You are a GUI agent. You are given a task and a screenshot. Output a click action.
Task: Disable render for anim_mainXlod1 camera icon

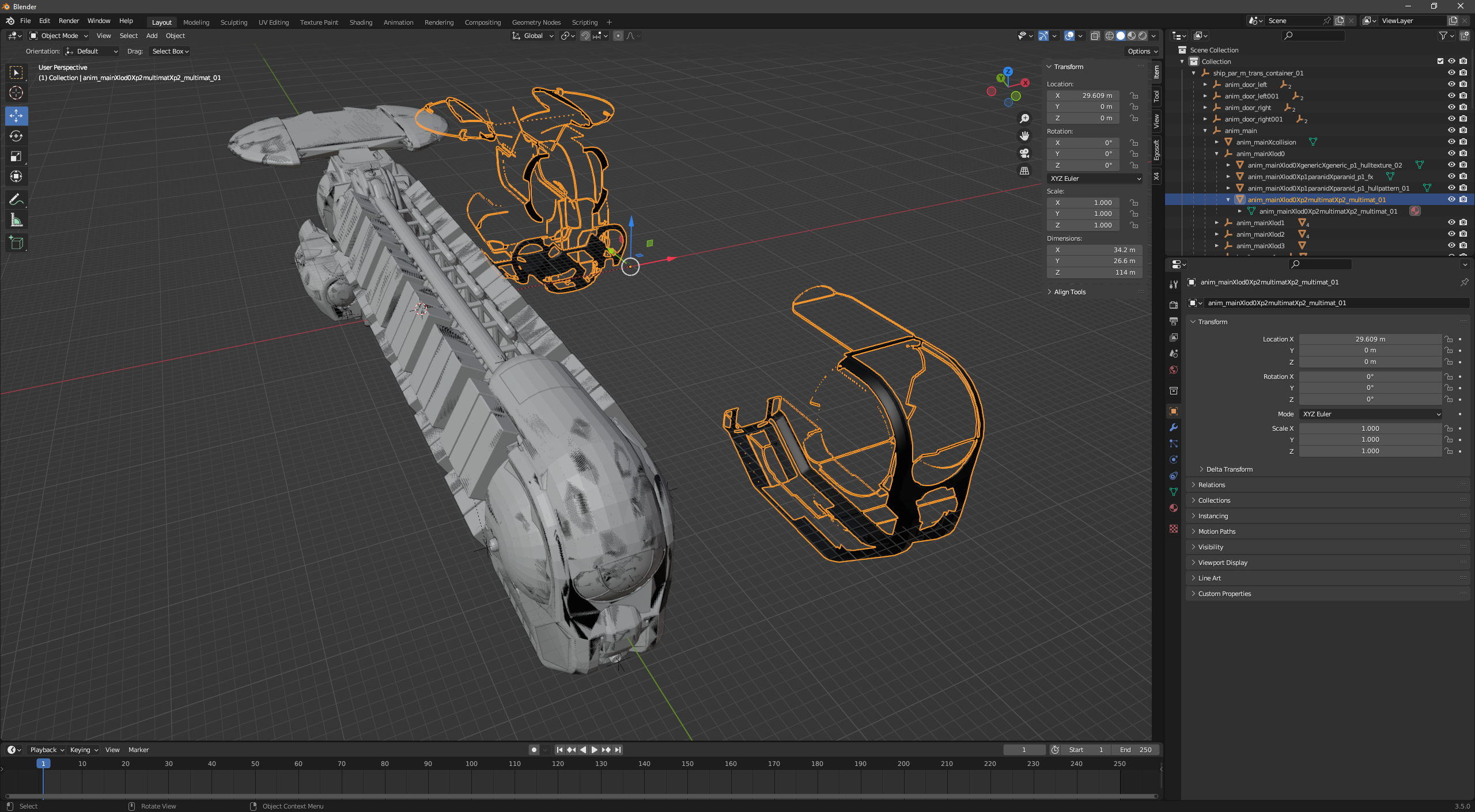coord(1463,223)
